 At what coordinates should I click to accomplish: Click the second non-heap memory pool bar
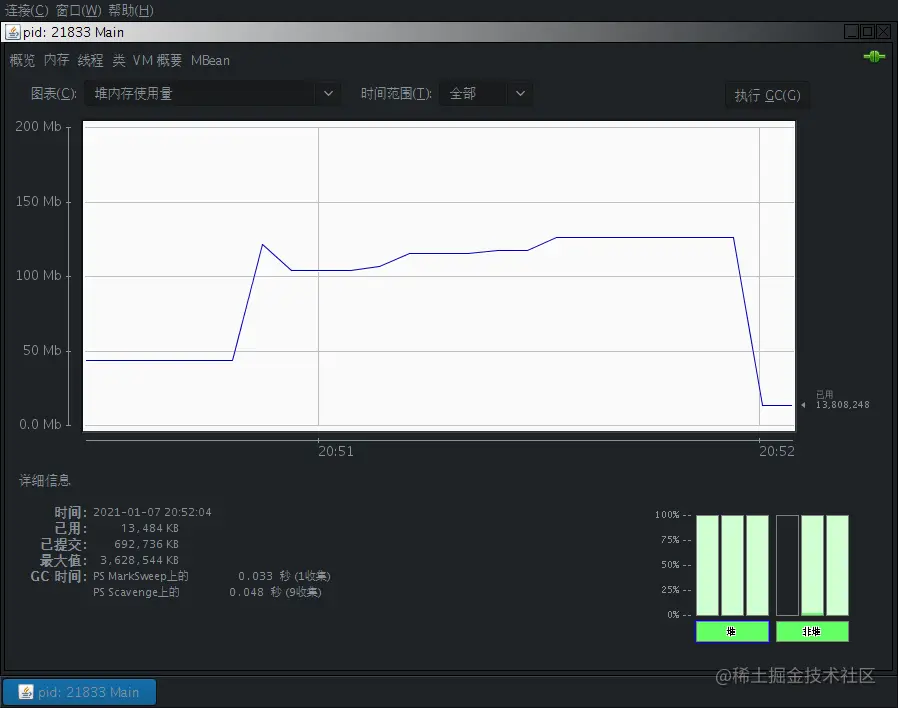point(812,565)
